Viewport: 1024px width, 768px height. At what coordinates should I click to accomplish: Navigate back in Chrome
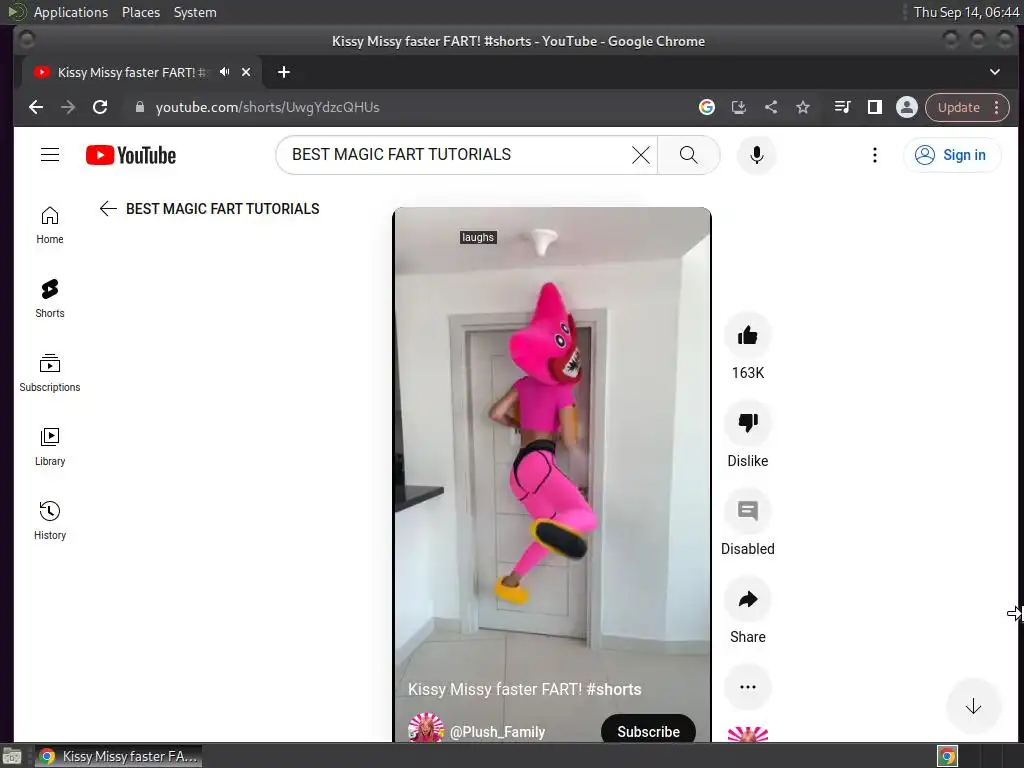[36, 107]
